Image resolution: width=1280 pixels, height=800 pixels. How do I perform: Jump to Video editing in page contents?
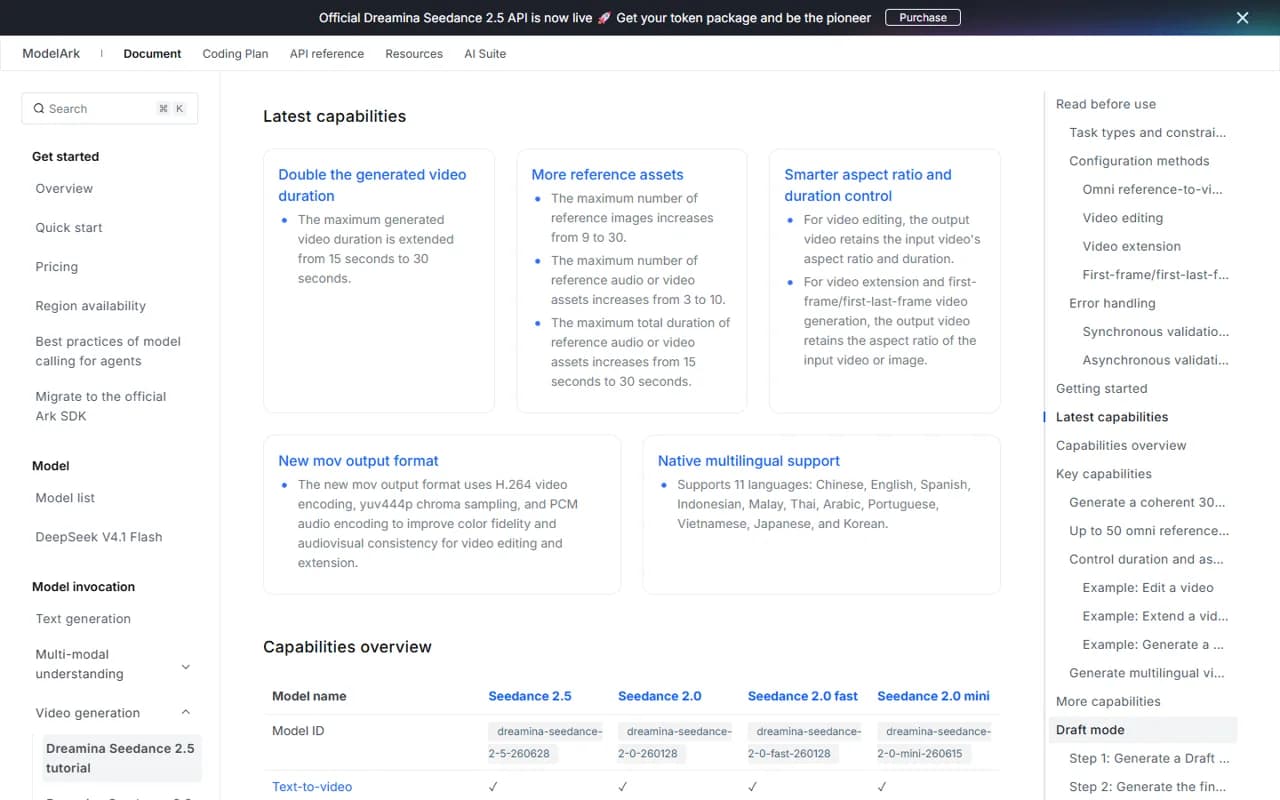click(x=1123, y=218)
